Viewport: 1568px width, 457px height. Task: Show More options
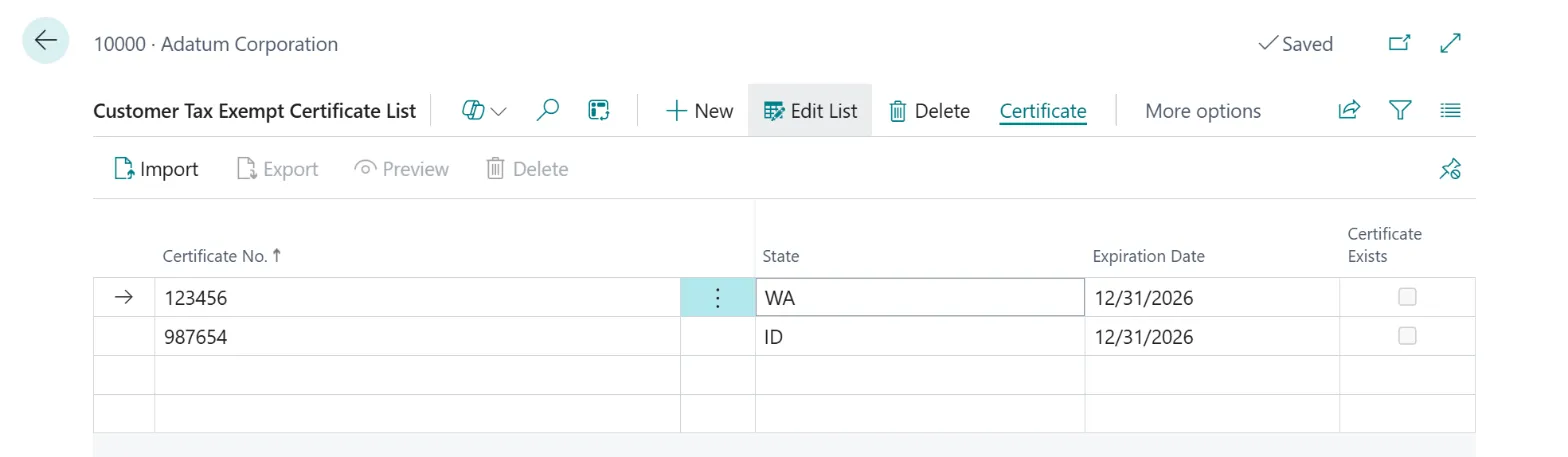pyautogui.click(x=1203, y=111)
